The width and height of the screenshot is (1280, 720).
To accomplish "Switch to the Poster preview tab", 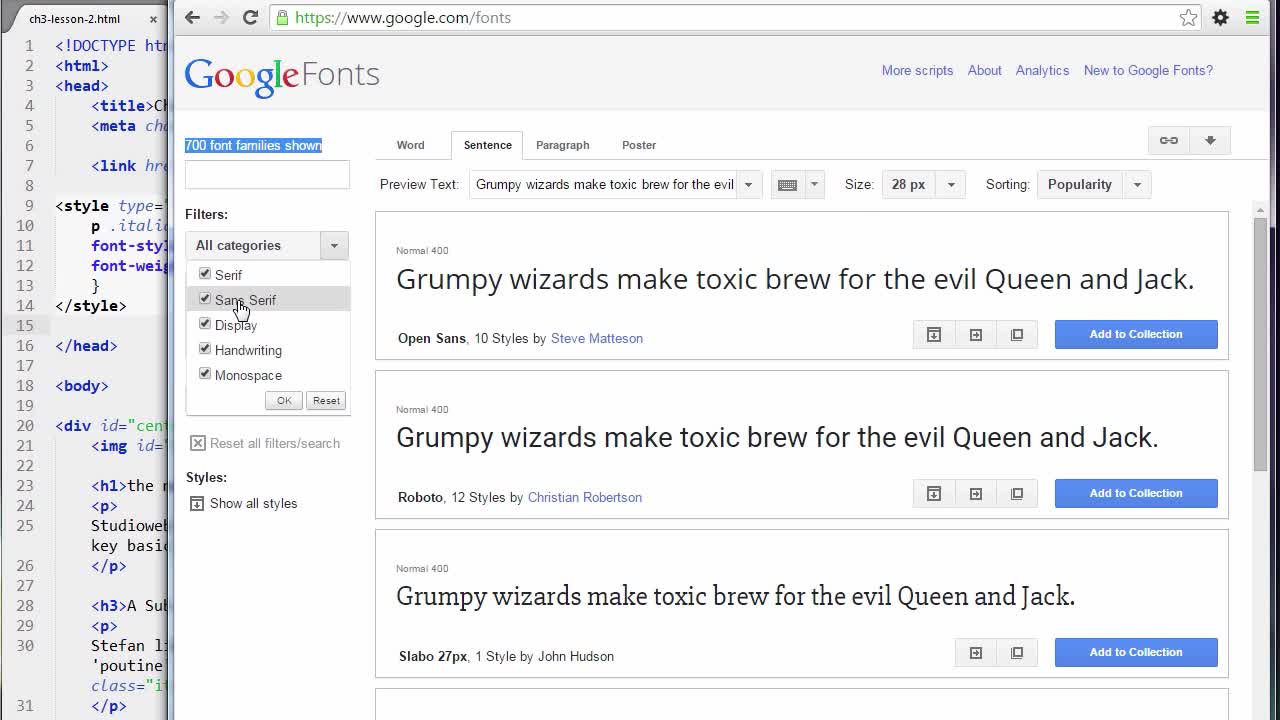I will point(639,145).
